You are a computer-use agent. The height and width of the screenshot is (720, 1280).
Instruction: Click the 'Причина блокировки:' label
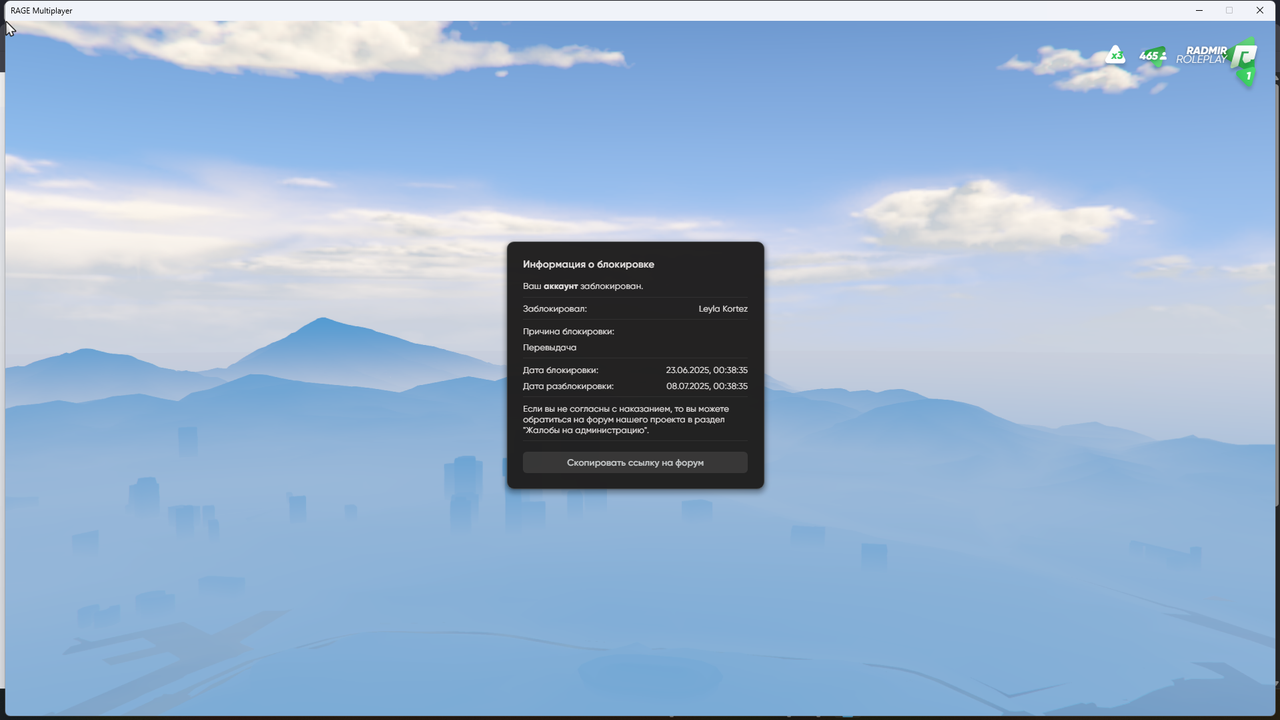(569, 331)
